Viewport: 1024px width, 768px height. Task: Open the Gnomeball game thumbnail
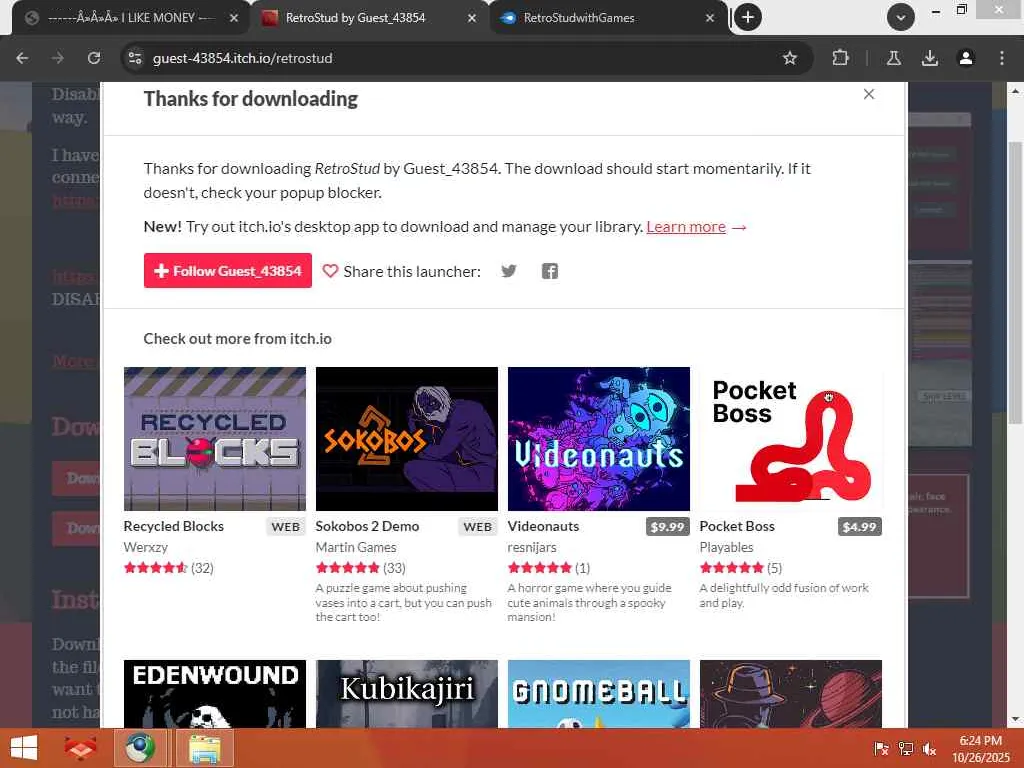[x=599, y=694]
